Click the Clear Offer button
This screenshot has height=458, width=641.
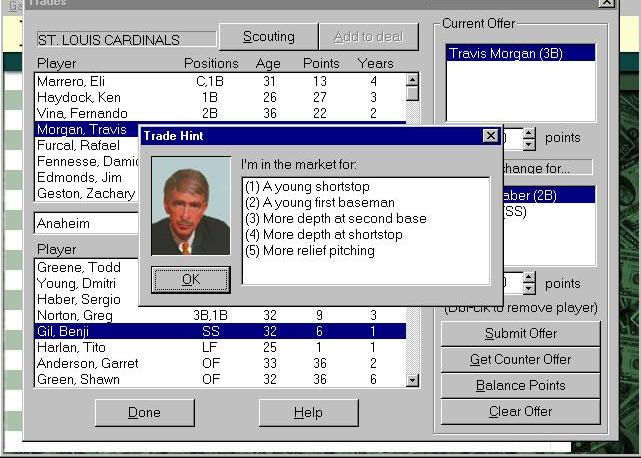tap(519, 411)
